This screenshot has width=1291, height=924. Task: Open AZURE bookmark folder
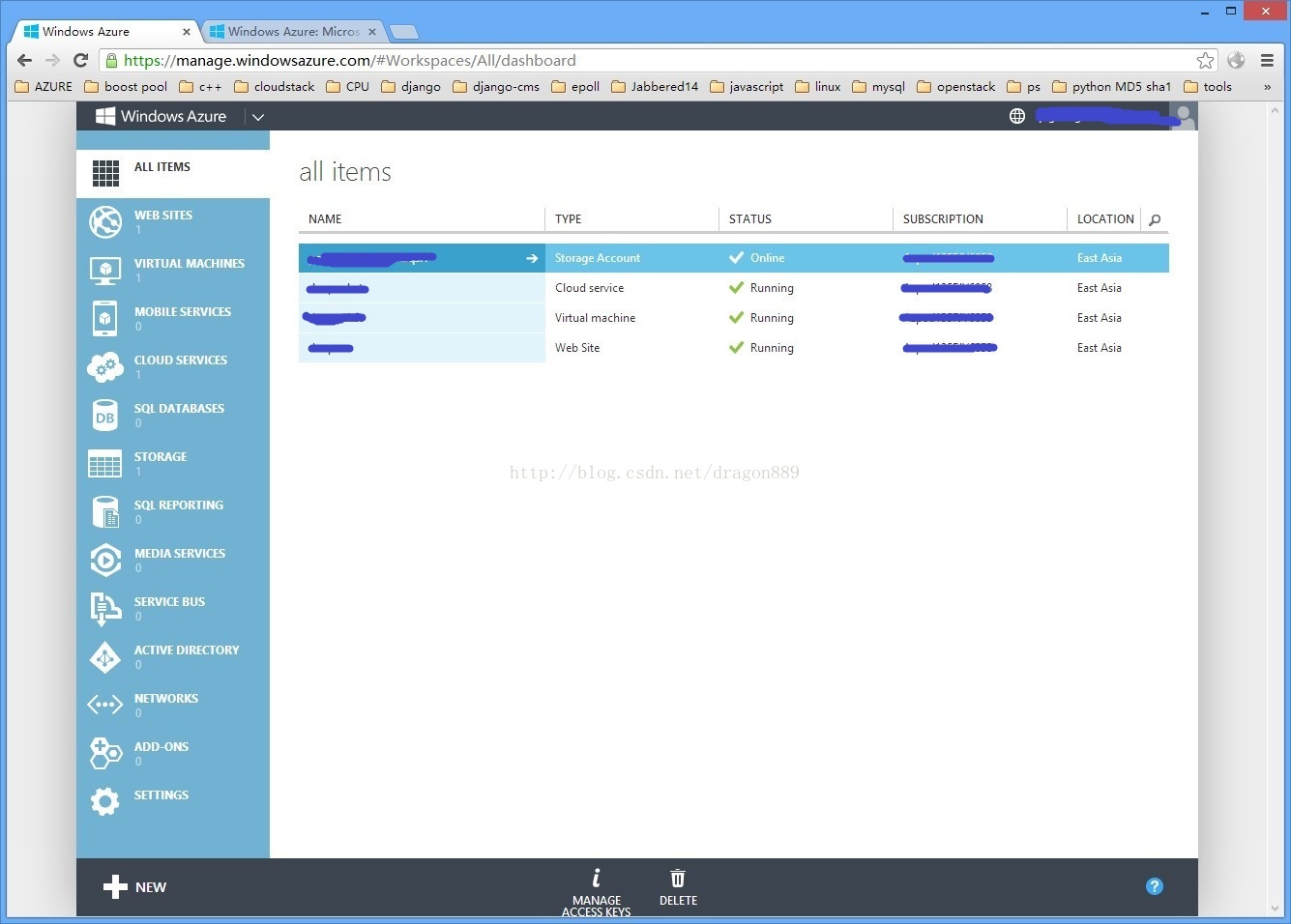pyautogui.click(x=44, y=87)
